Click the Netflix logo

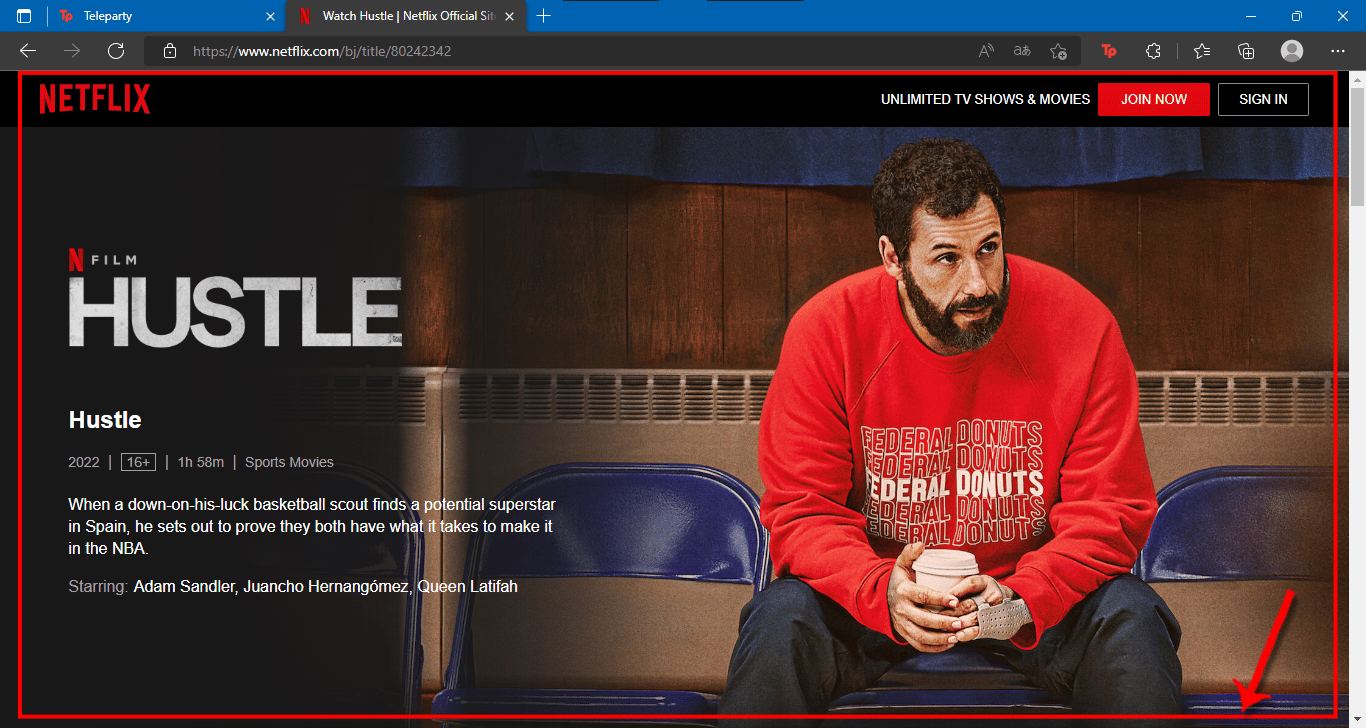(94, 99)
